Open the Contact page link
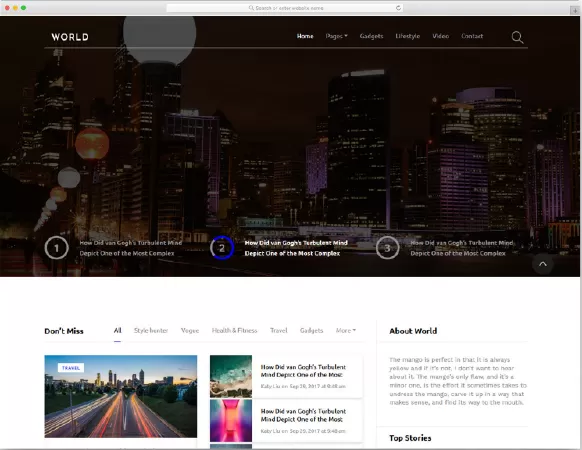 click(x=472, y=36)
